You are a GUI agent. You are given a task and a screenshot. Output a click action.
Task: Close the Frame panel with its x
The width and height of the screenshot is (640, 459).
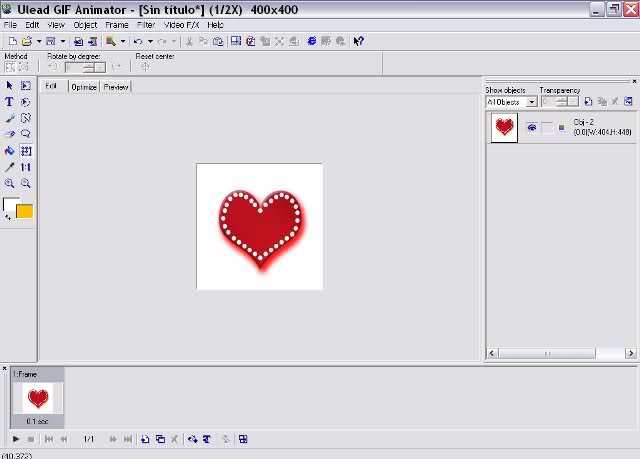click(x=4, y=368)
